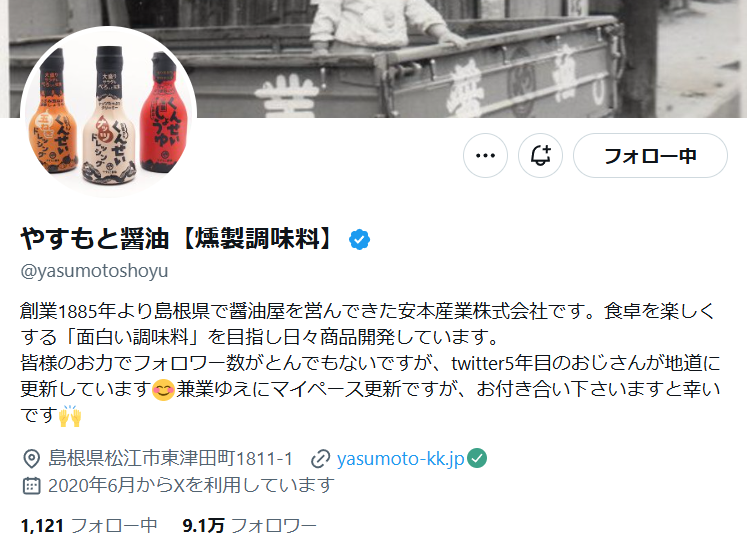The image size is (747, 542).
Task: Click the smiling face emoji in bio
Action: 163,390
